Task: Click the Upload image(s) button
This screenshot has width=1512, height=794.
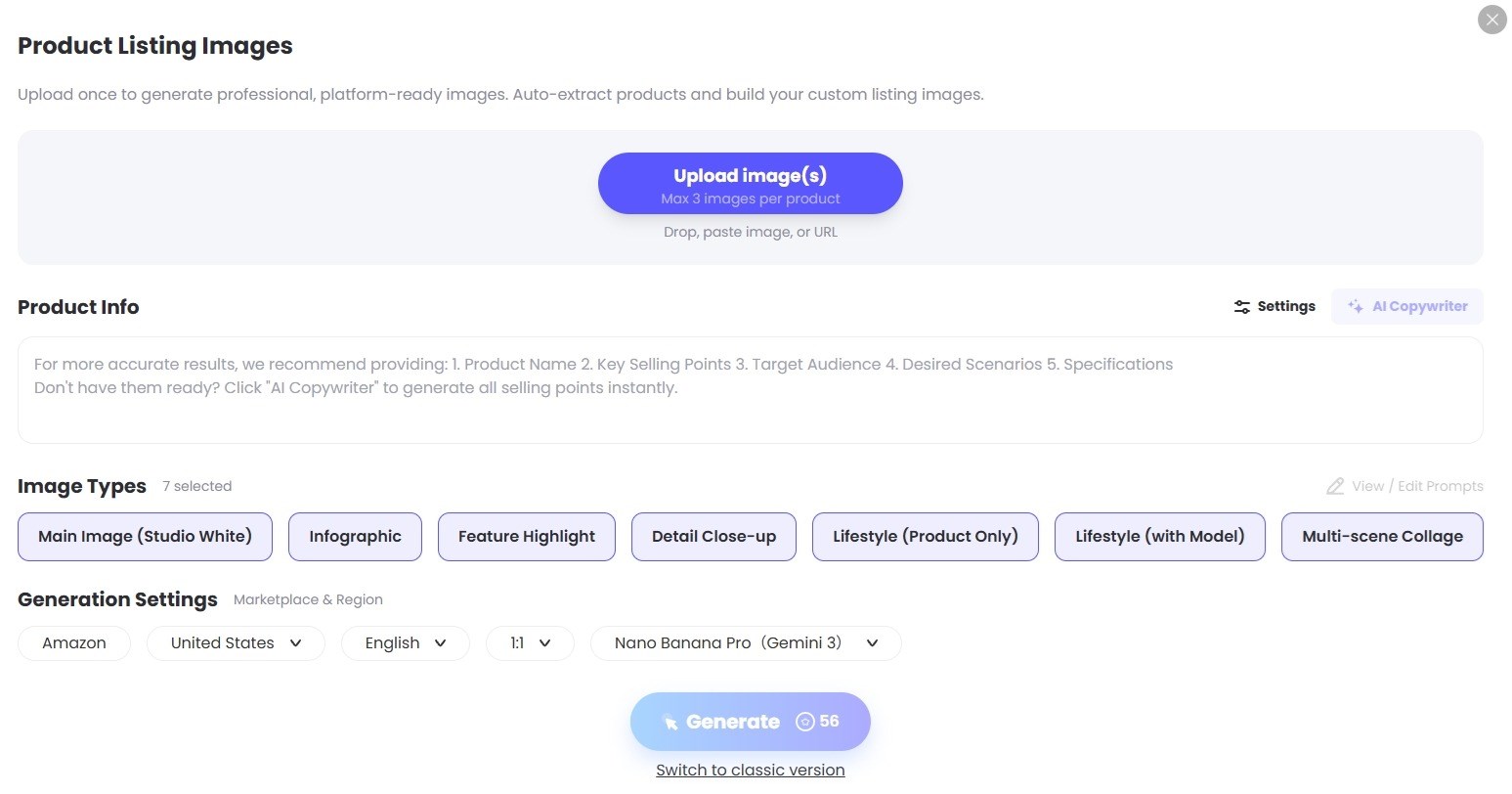Action: [750, 184]
